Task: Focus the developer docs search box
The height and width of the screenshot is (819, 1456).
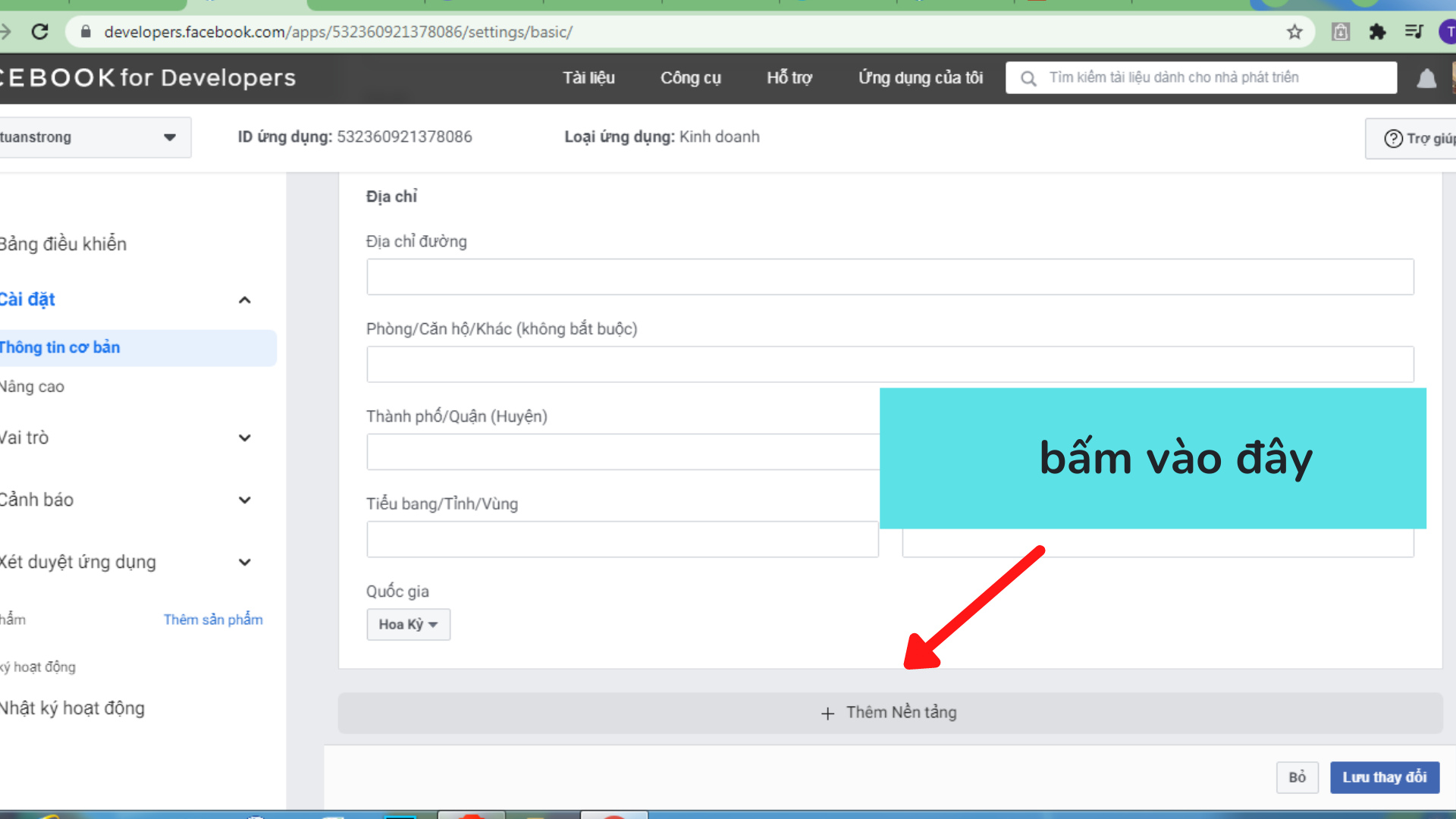Action: 1201,77
